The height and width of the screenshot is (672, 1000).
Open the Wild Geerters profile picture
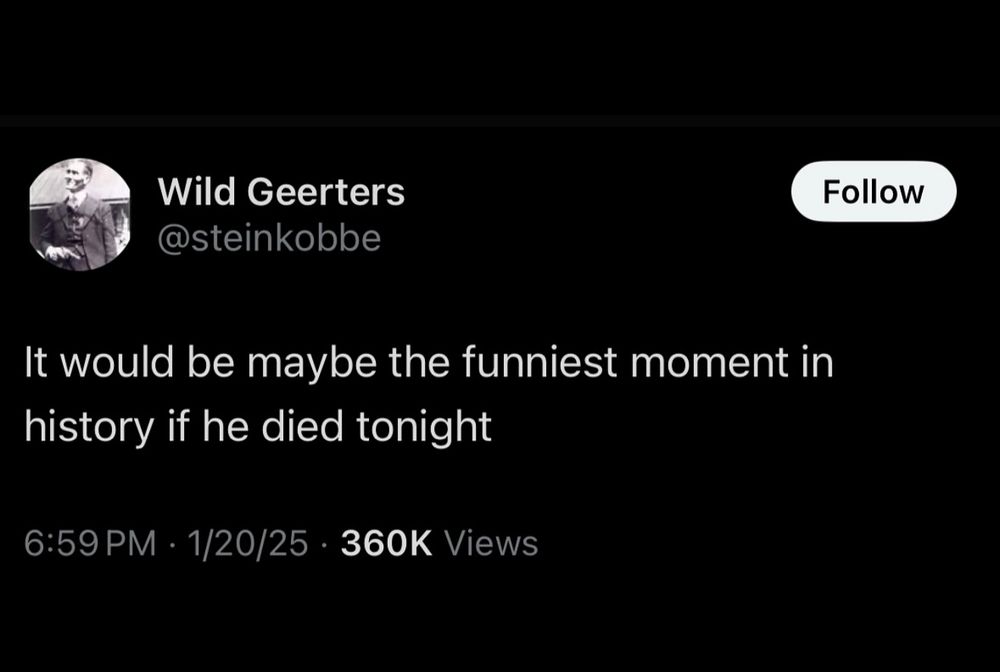[80, 214]
